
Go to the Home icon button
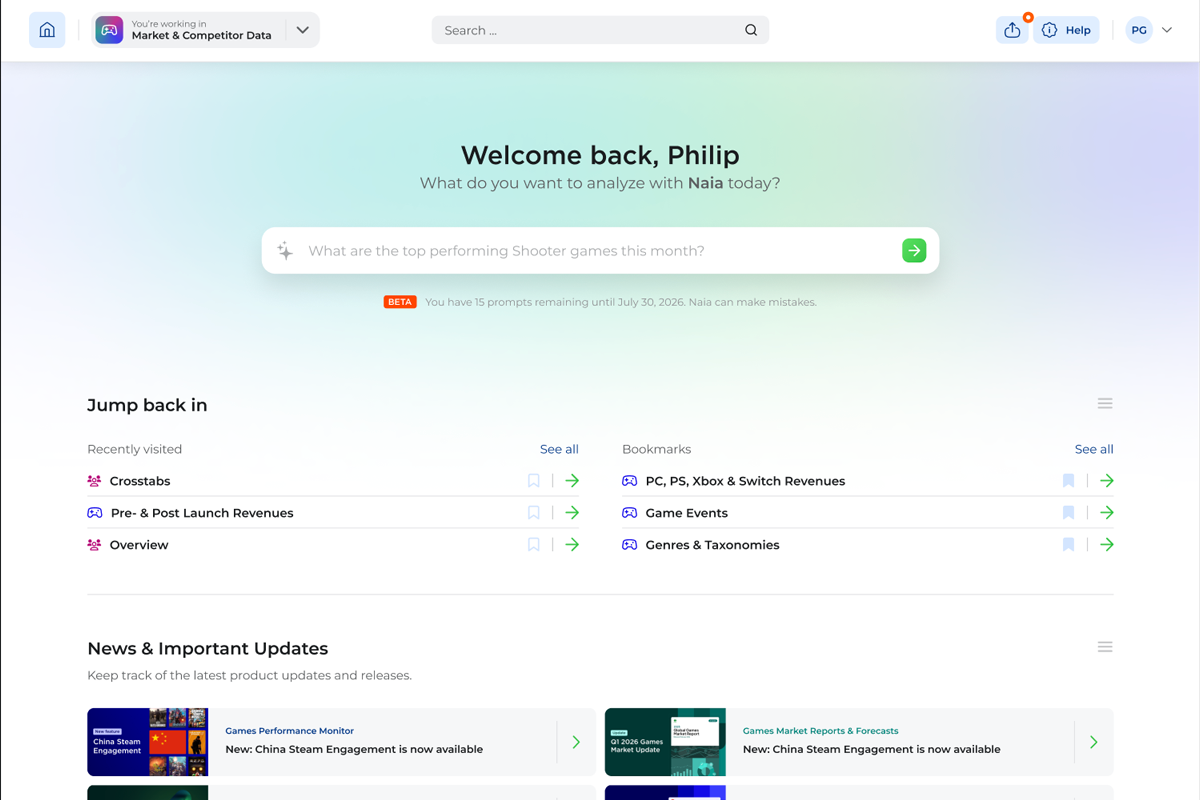click(x=47, y=30)
